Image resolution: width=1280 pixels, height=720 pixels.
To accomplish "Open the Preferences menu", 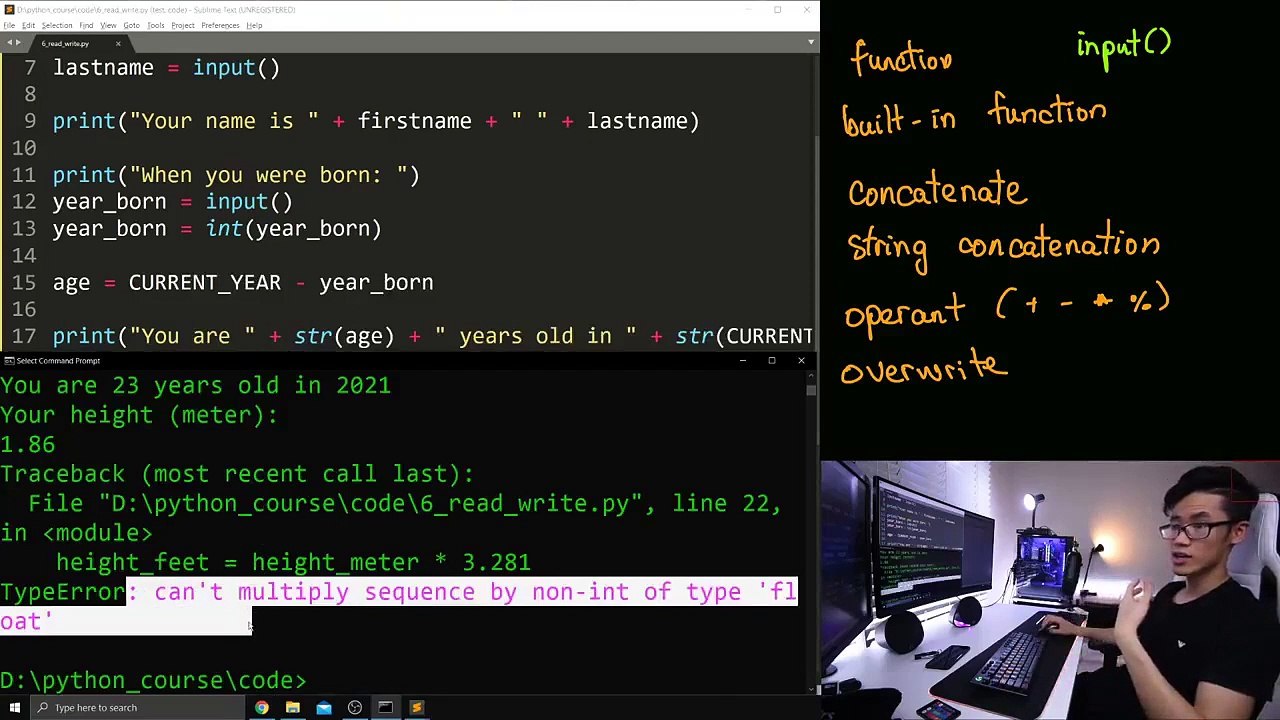I will (220, 25).
